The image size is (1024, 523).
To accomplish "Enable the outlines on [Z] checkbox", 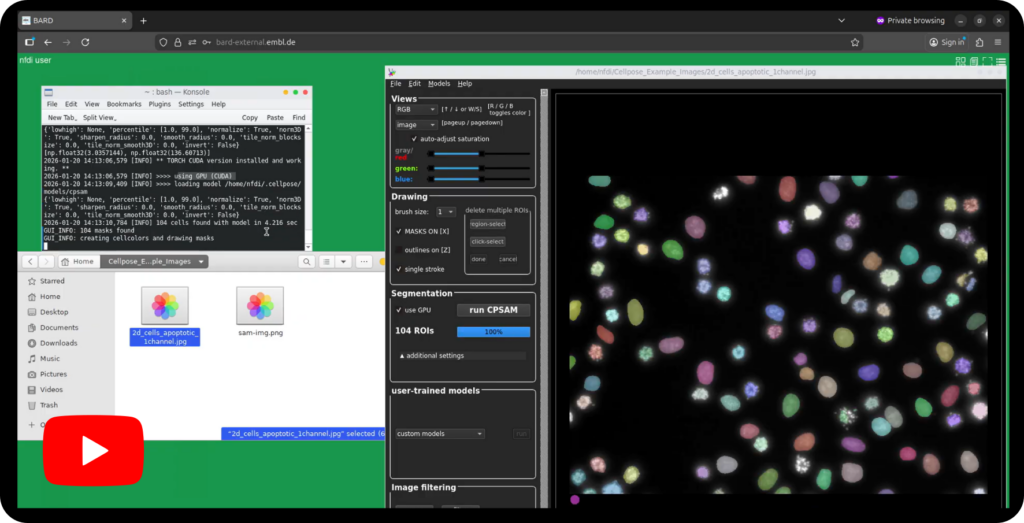I will tap(399, 249).
